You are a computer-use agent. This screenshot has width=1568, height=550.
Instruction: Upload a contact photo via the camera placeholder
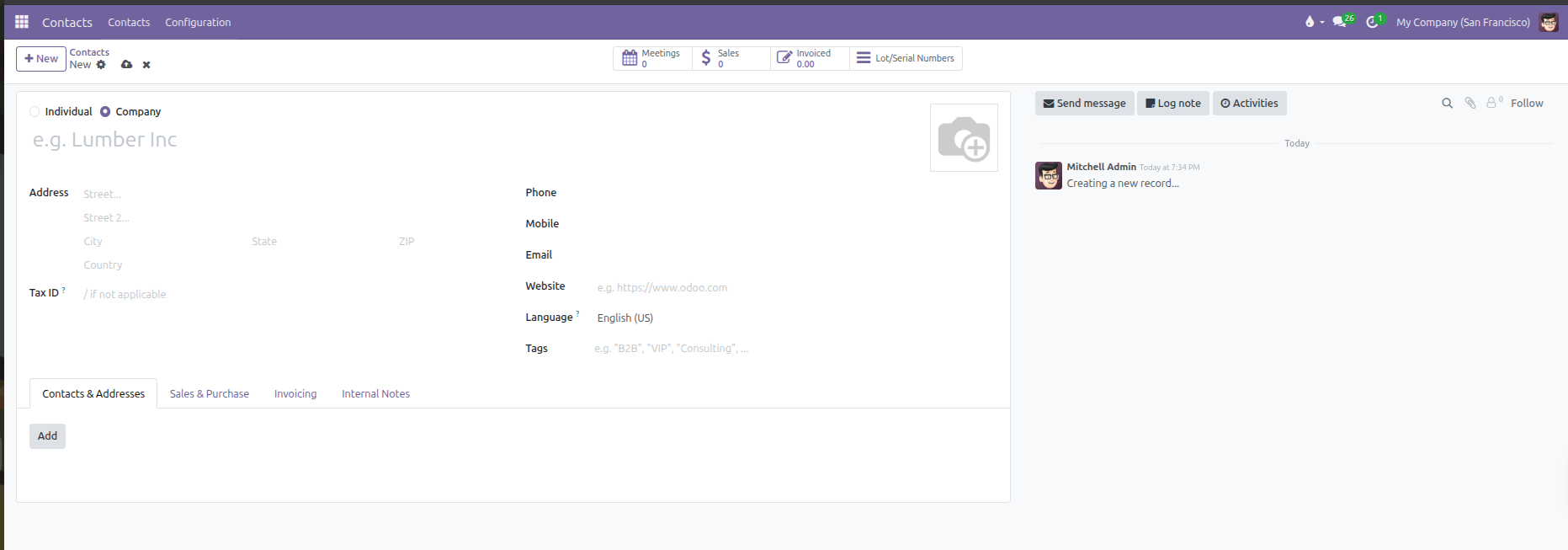click(x=964, y=138)
